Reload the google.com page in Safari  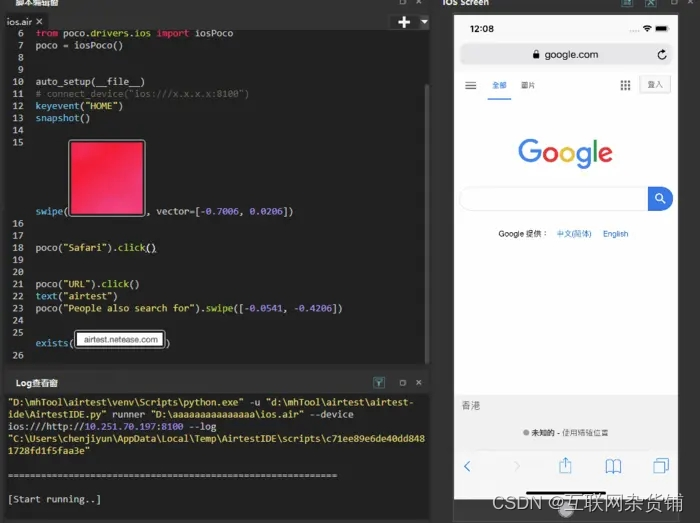coord(662,54)
